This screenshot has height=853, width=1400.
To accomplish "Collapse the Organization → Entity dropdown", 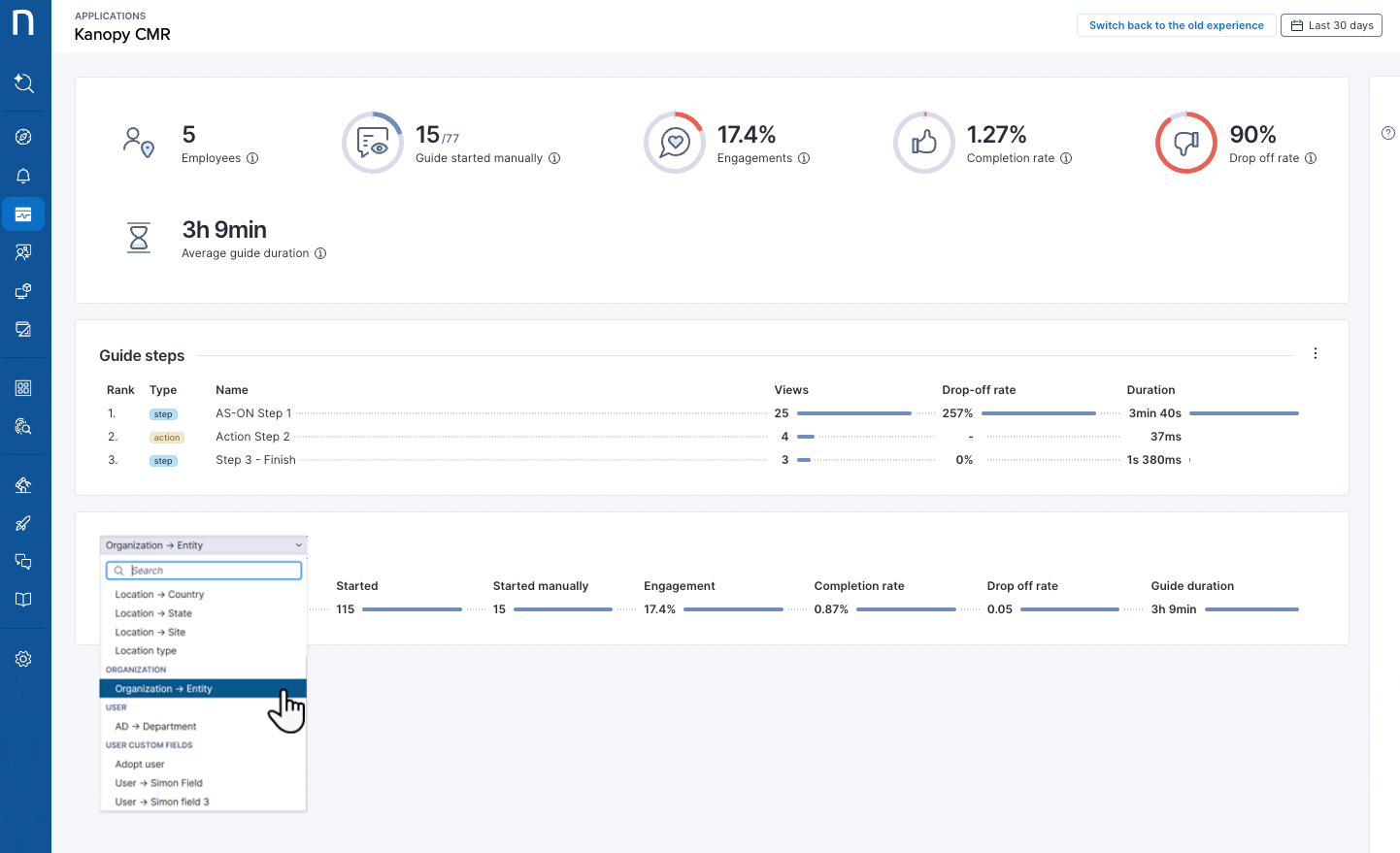I will 203,545.
